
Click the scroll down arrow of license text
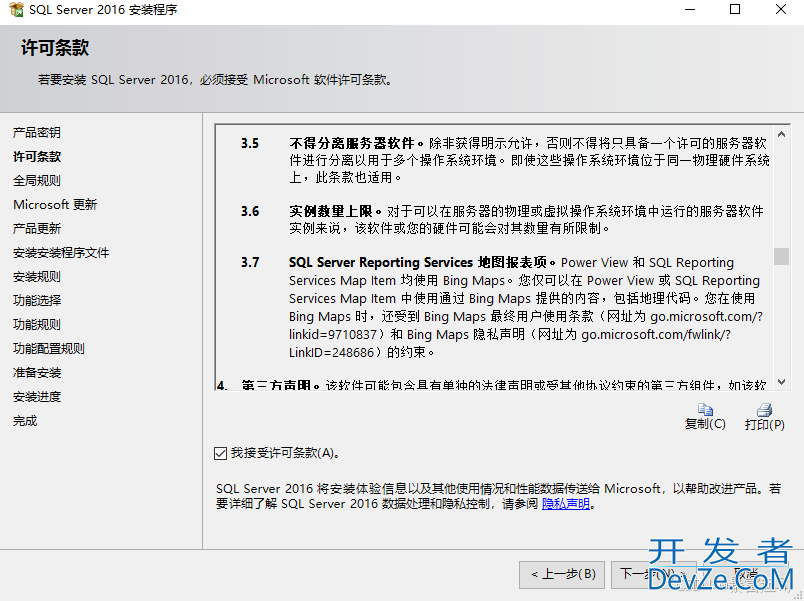pyautogui.click(x=781, y=382)
